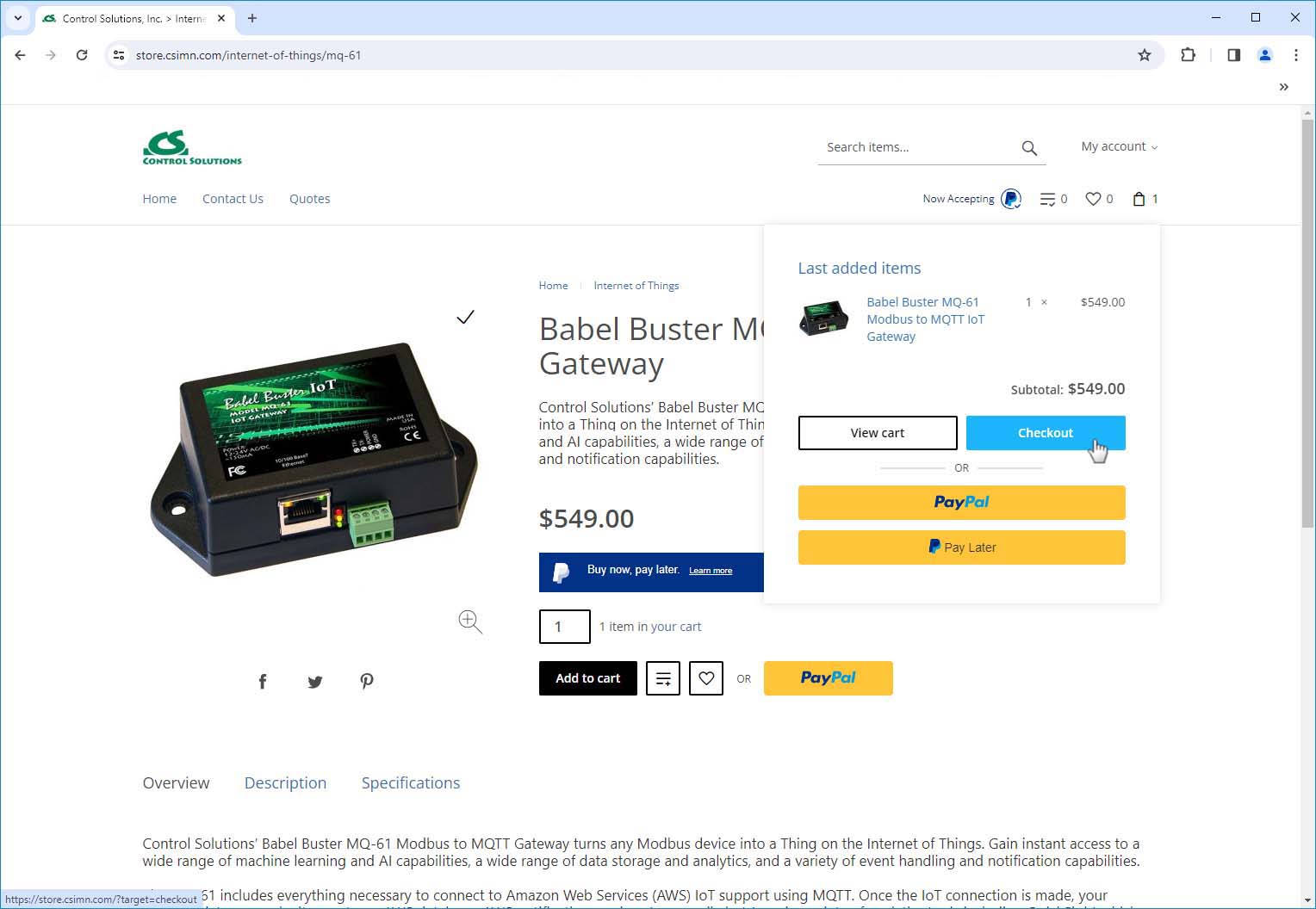Screen dimensions: 1316x909
Task: Add product to compare list button
Action: [x=663, y=678]
